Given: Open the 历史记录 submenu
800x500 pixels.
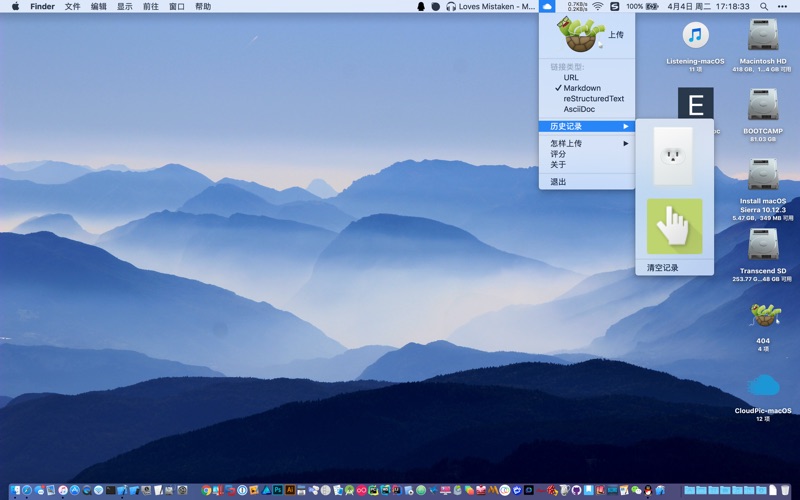Looking at the screenshot, I should click(x=587, y=126).
